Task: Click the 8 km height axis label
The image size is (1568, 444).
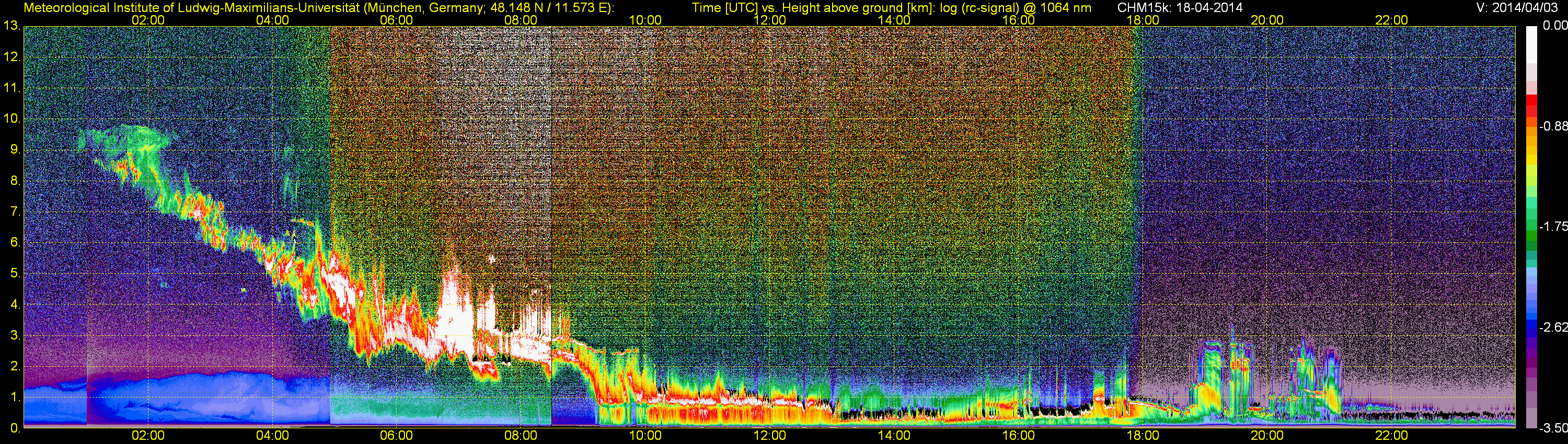Action: [15, 181]
